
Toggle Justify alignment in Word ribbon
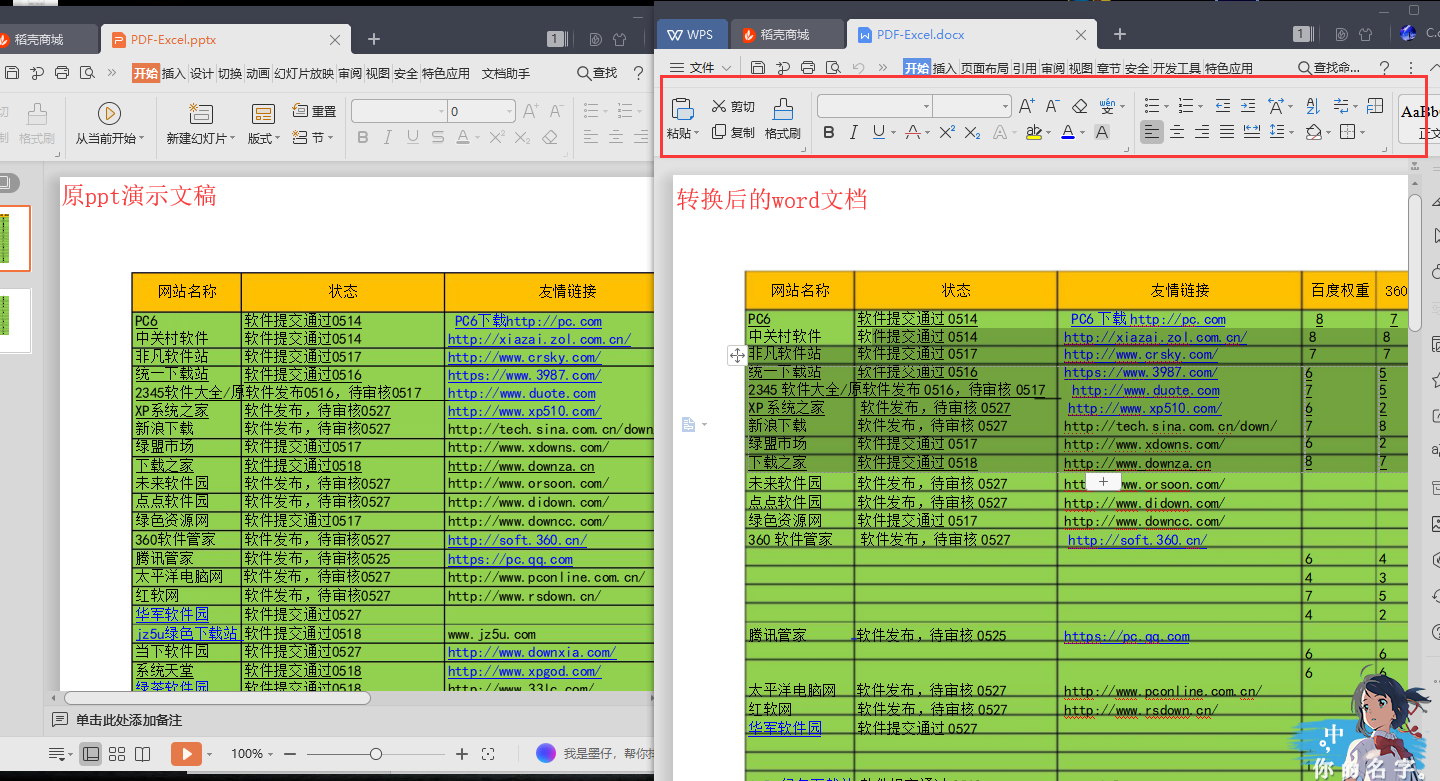1227,132
